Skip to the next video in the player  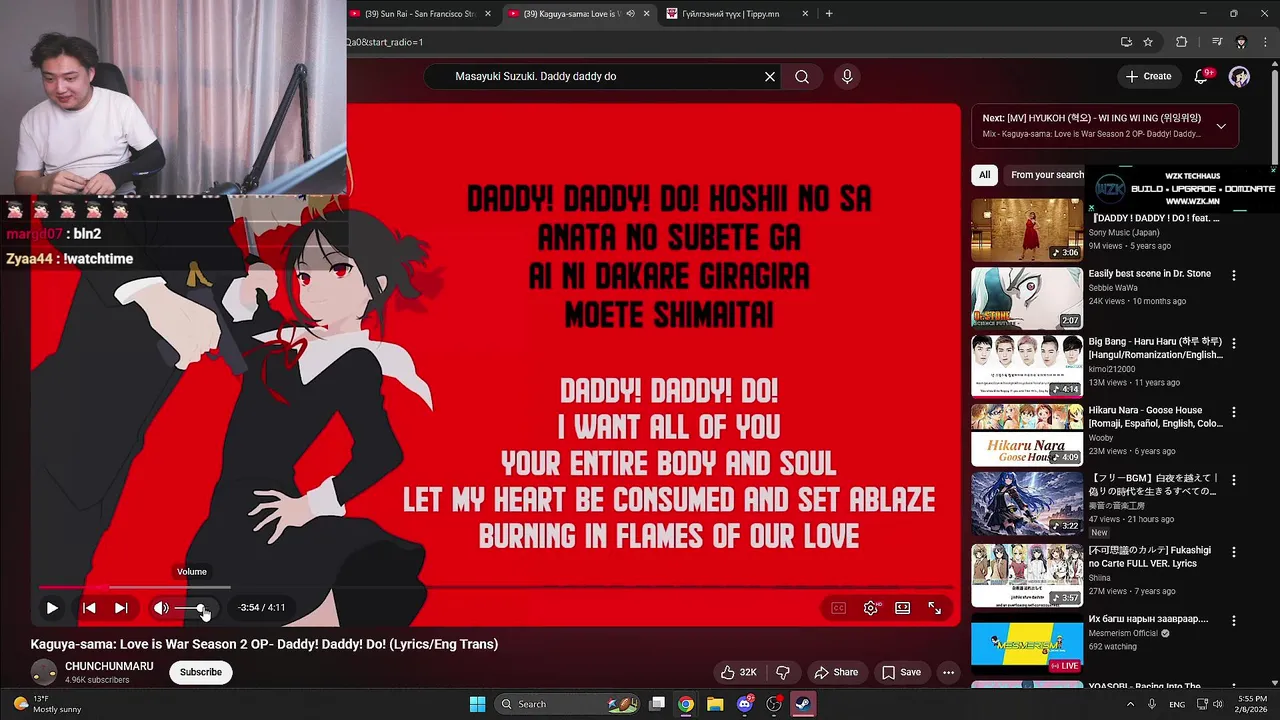pyautogui.click(x=121, y=608)
